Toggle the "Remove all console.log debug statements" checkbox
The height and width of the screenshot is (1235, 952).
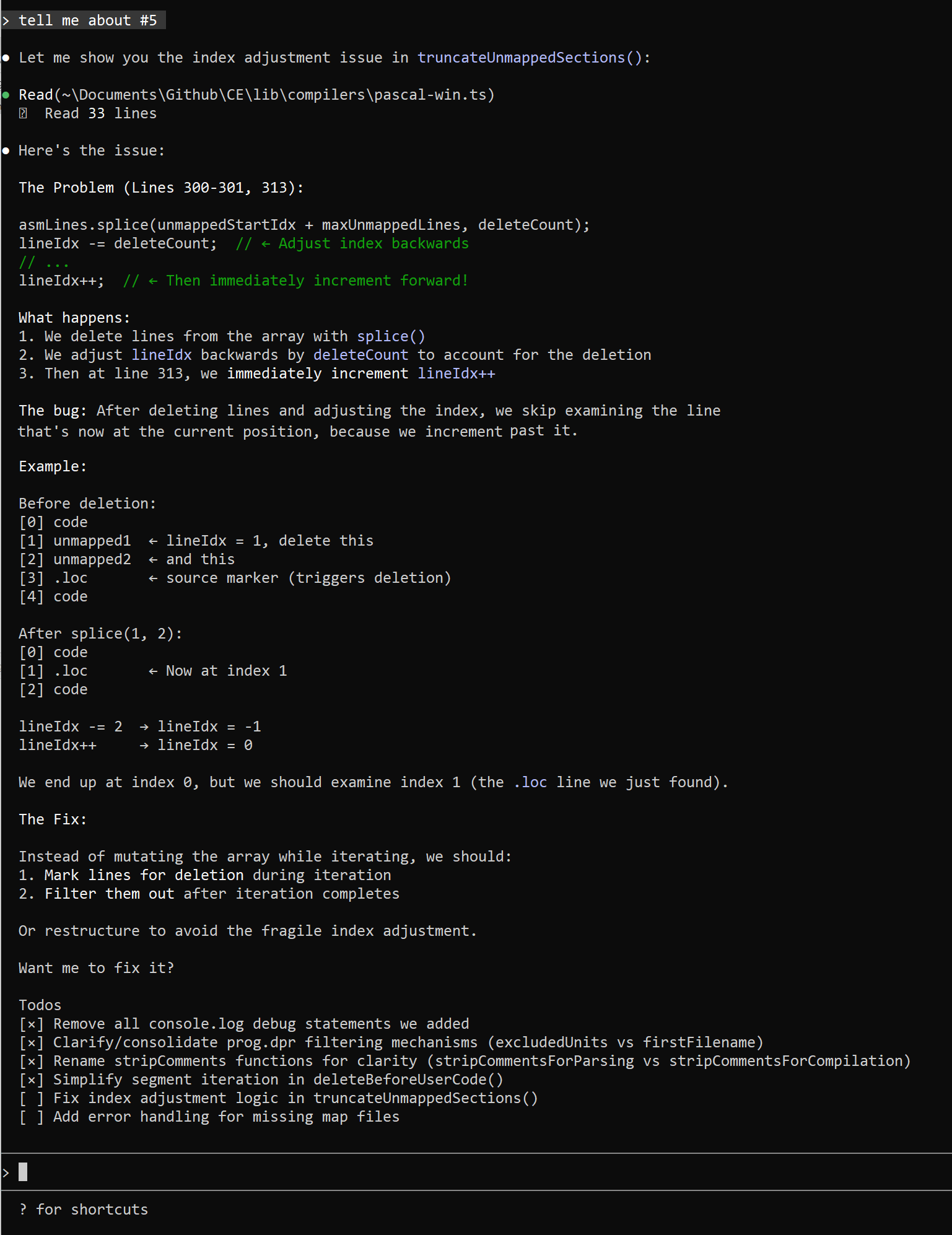click(32, 1024)
